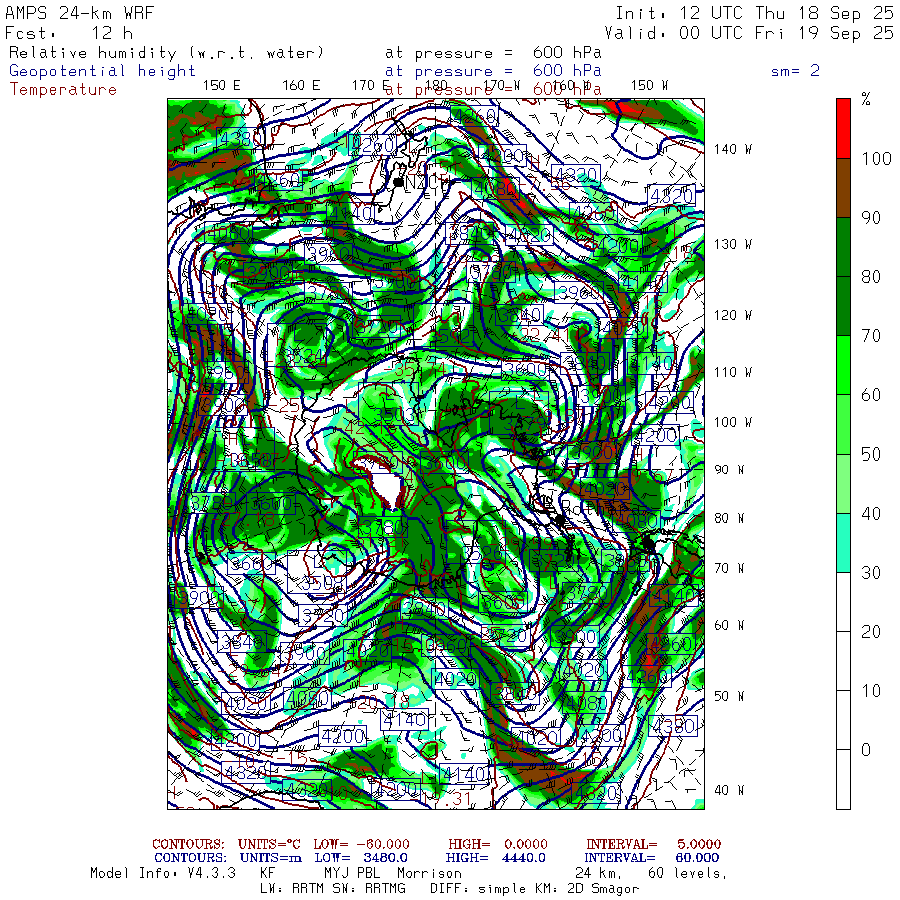Click the 'Model Info: V4.3.3' text
Viewport: 900px width, 900px height.
tap(163, 874)
